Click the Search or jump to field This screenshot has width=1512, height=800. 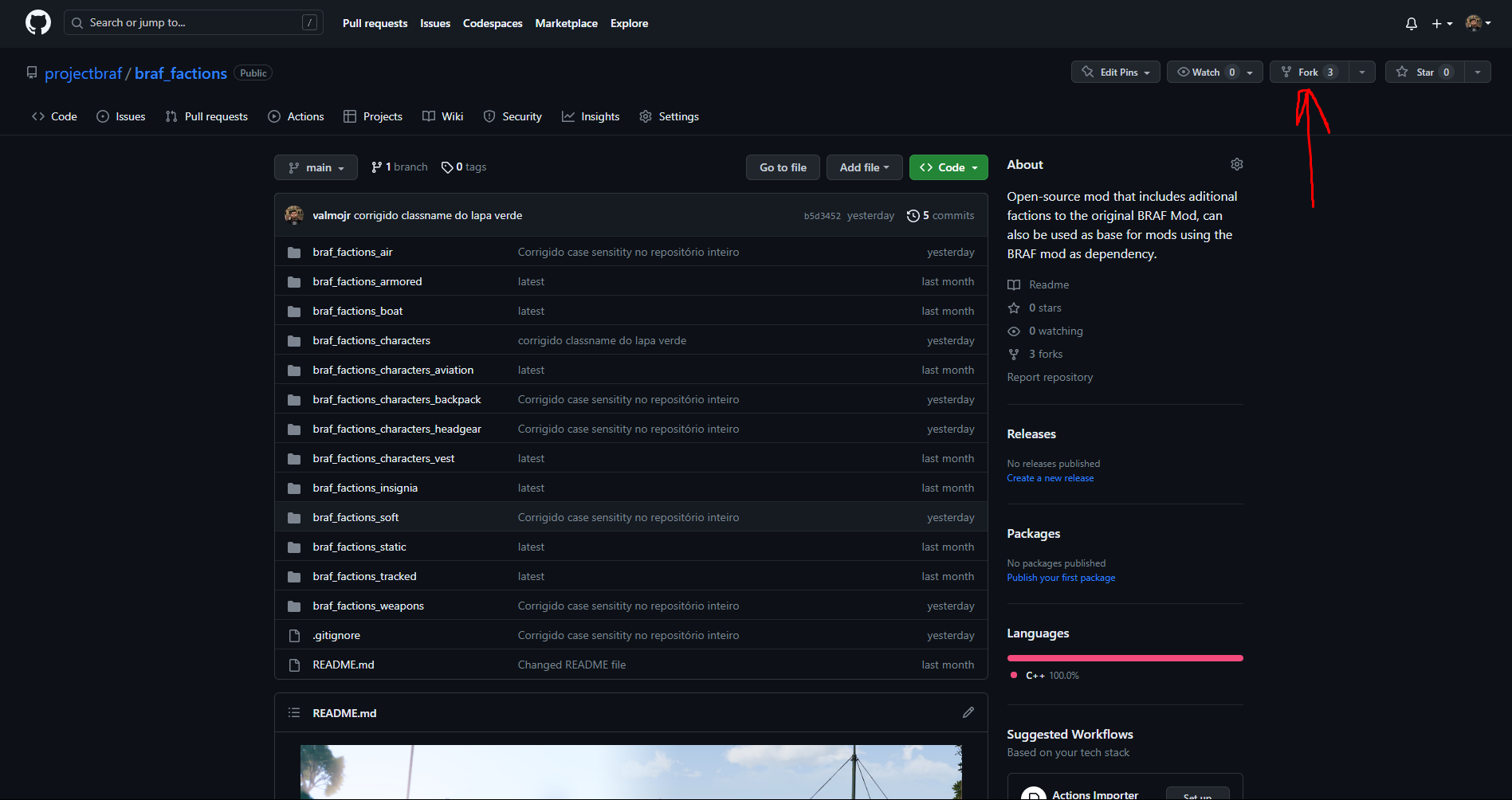[194, 23]
